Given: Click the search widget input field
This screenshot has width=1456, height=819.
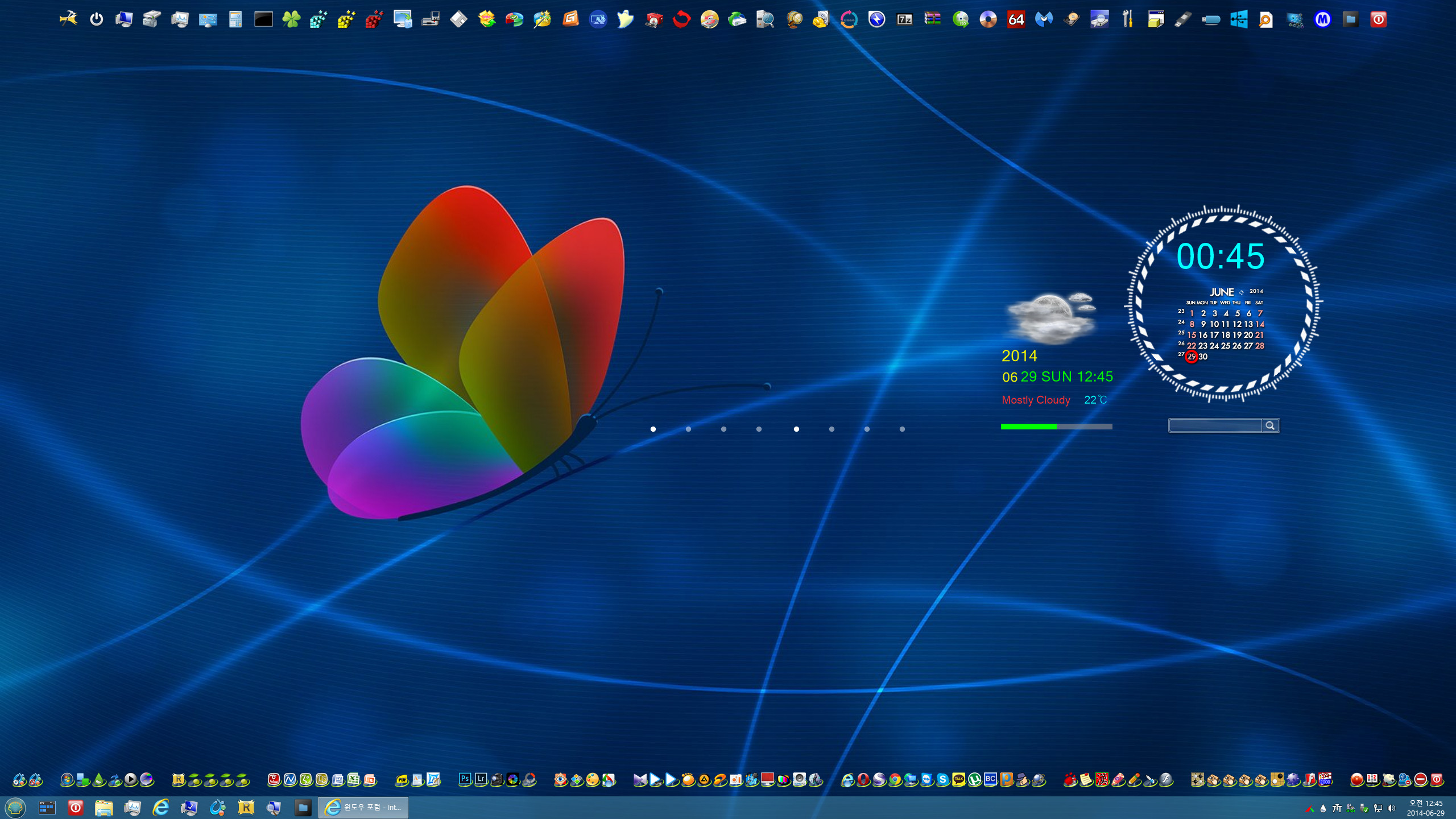Looking at the screenshot, I should click(x=1215, y=425).
